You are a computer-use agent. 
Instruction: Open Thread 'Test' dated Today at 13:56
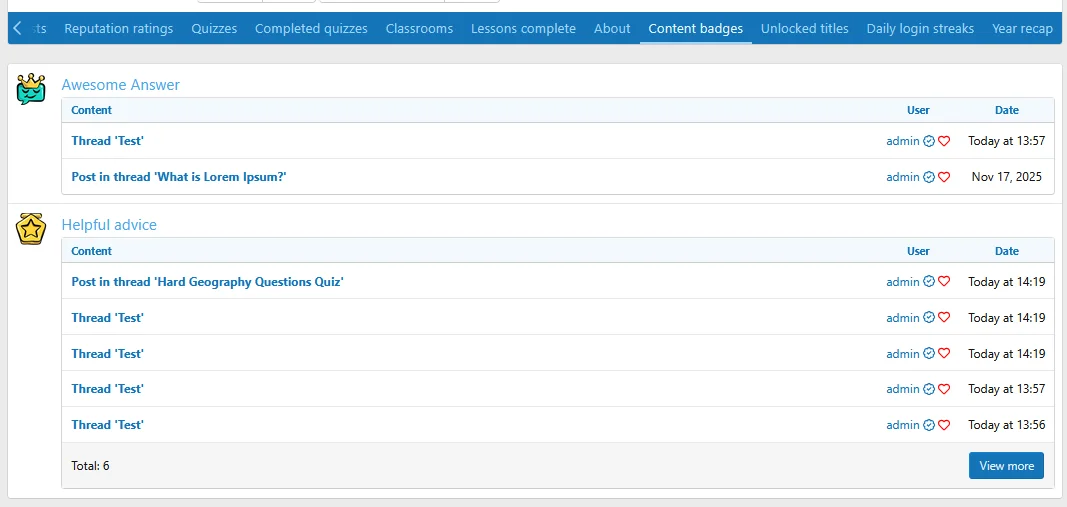coord(108,425)
